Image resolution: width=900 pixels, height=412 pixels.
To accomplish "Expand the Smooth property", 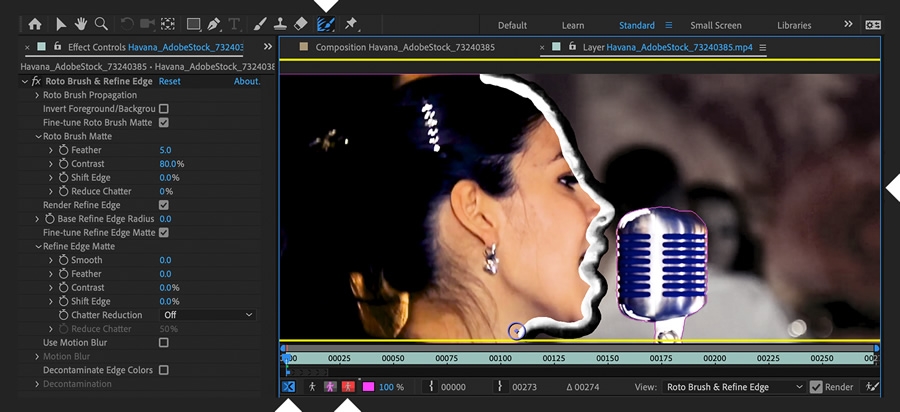I will [x=51, y=260].
